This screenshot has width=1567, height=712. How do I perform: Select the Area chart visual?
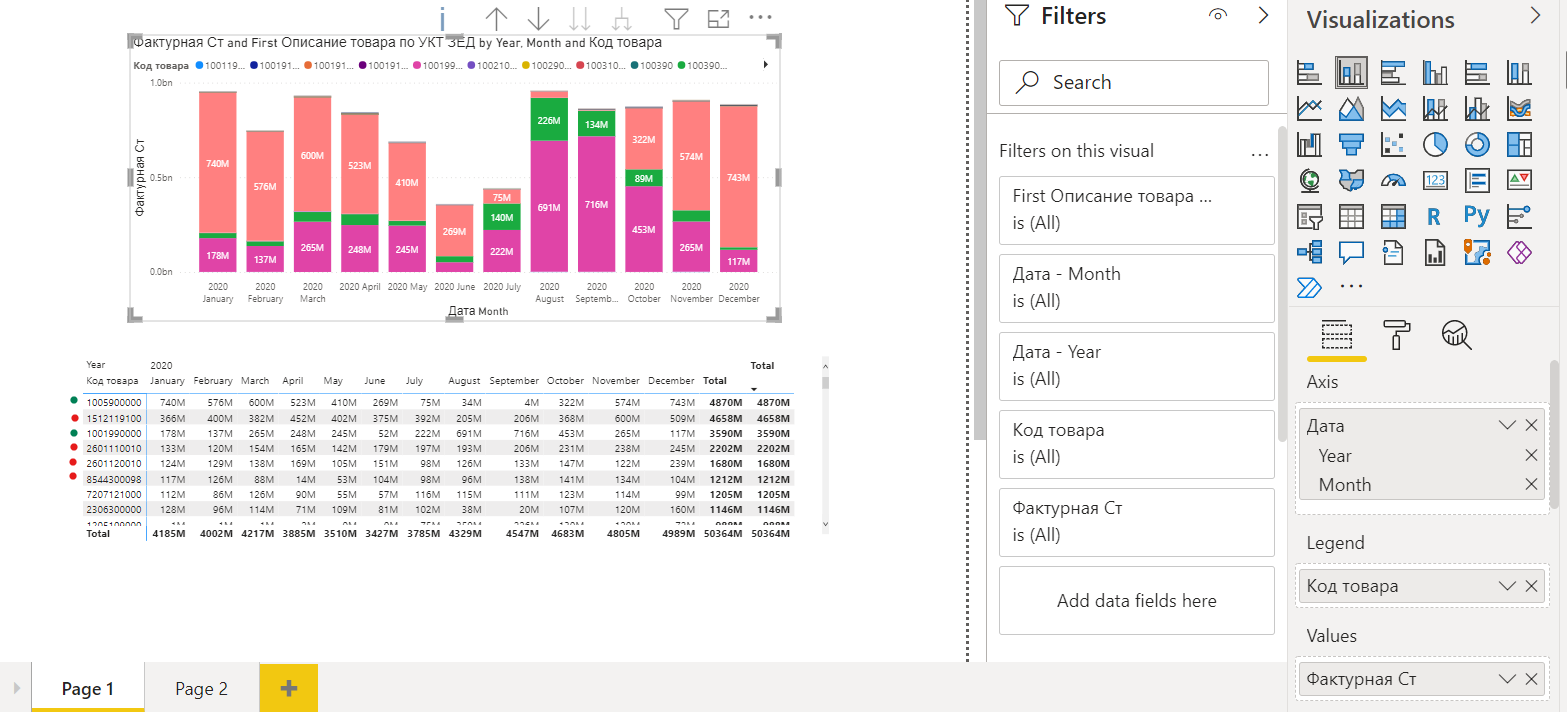[1351, 108]
